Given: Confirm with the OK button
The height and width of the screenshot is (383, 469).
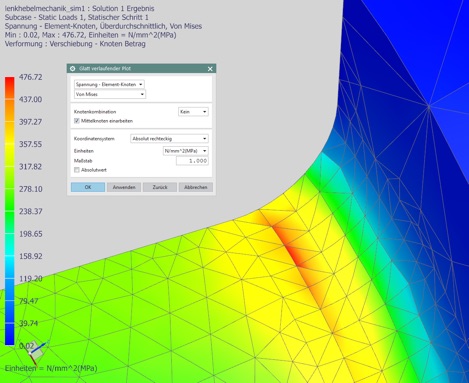Looking at the screenshot, I should pos(88,187).
